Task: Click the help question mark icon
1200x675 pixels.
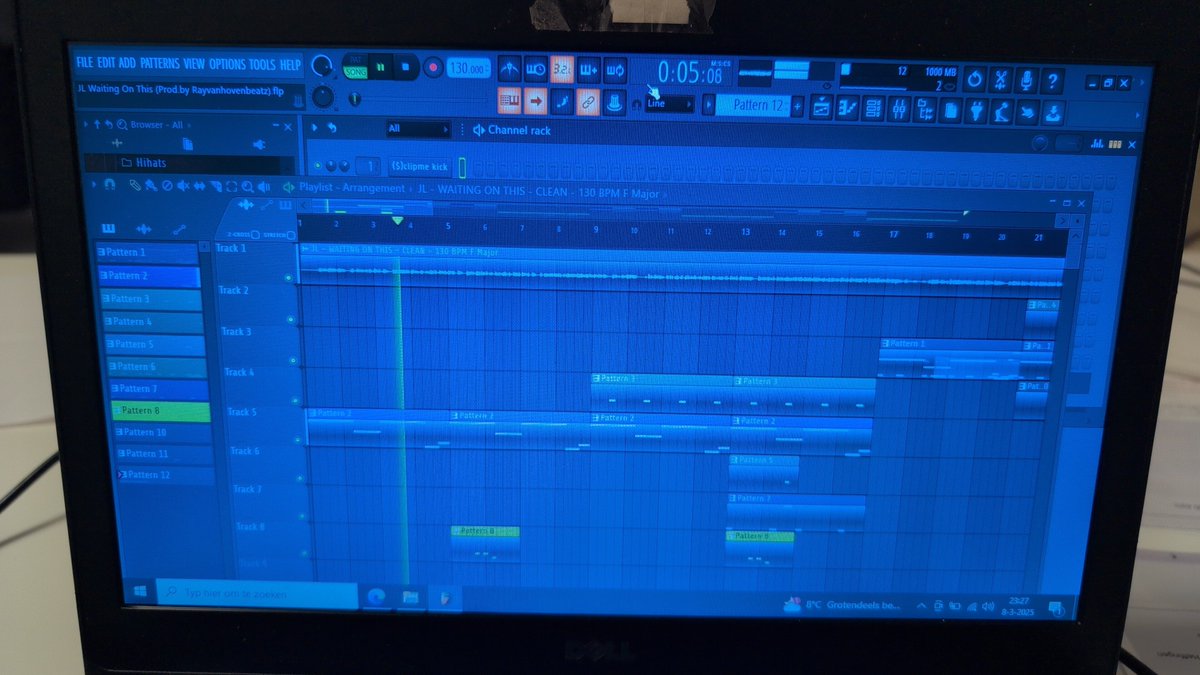Action: click(x=1052, y=80)
